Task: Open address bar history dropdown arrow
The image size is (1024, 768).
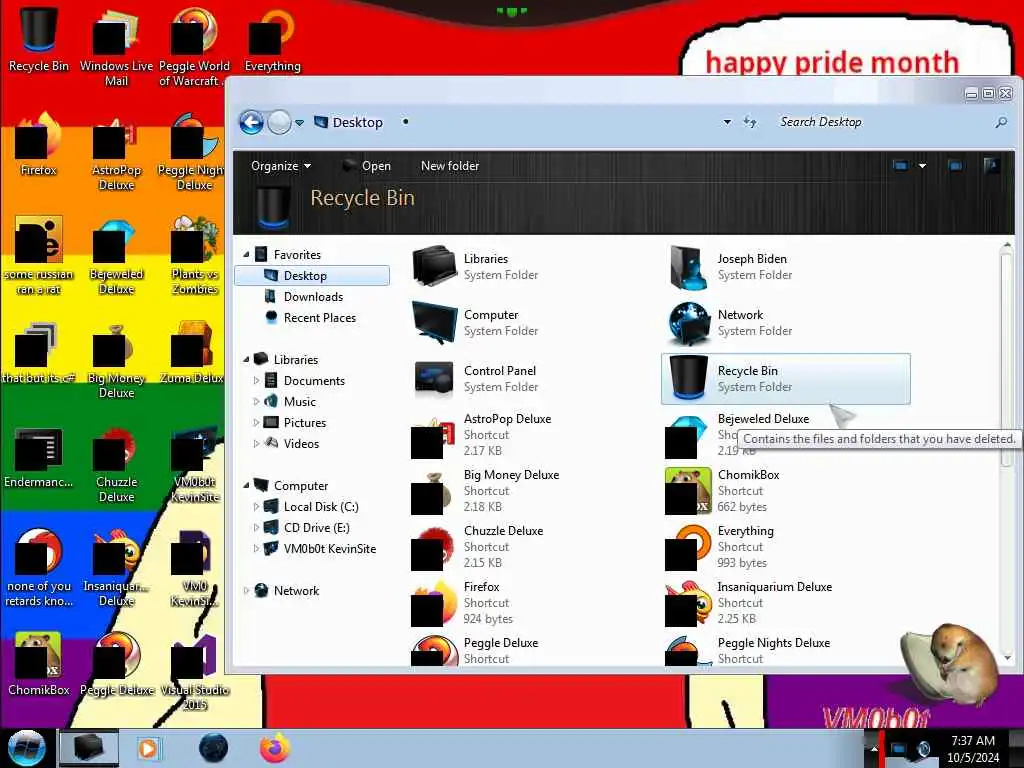Action: click(x=727, y=122)
